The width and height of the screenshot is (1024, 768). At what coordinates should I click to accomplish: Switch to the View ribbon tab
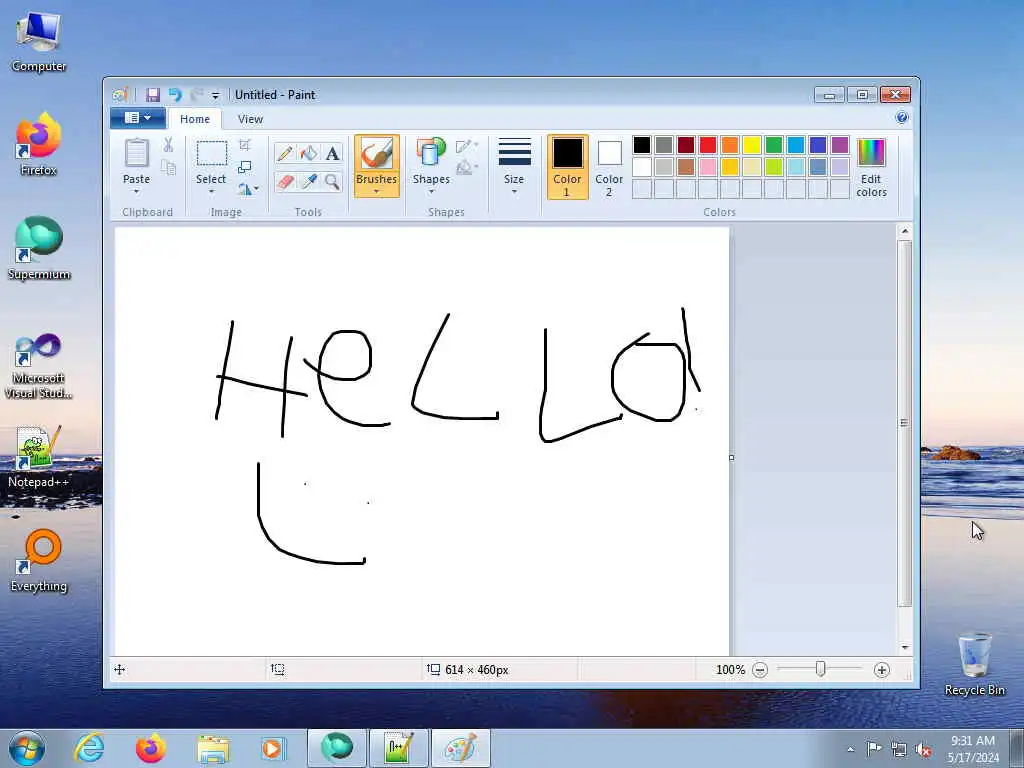(x=250, y=119)
